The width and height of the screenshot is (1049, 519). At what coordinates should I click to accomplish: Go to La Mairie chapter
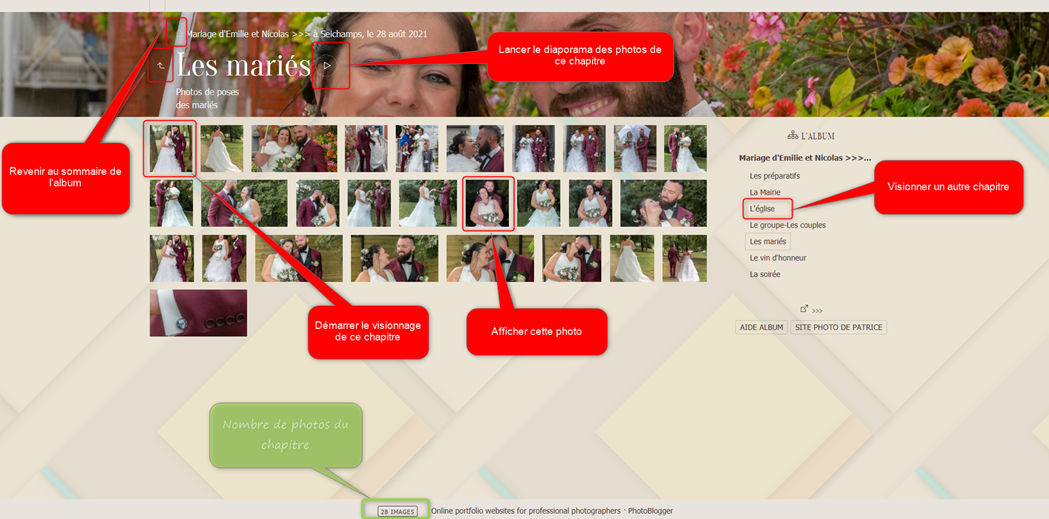(x=765, y=192)
